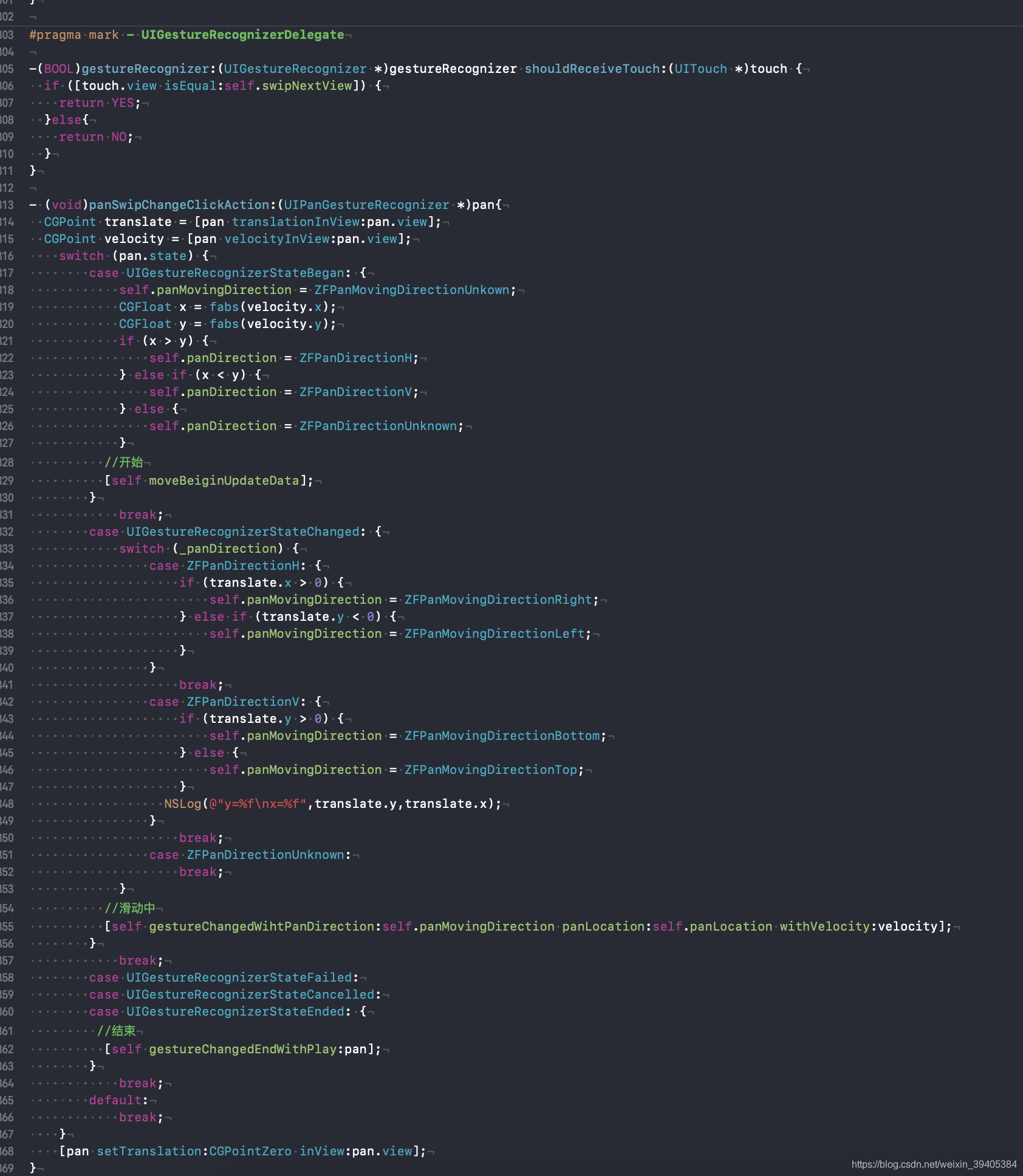Select case UIGestureRecognizerStateChanged
The image size is (1023, 1176).
(x=228, y=532)
